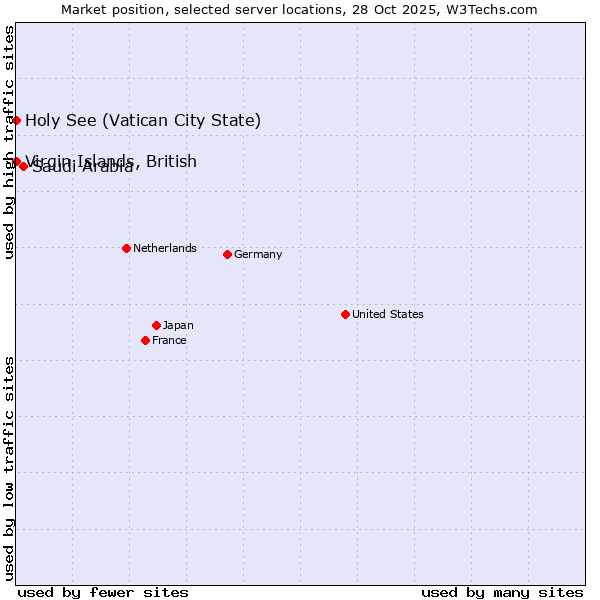Click the United States red marker
Image resolution: width=600 pixels, height=600 pixels.
tap(345, 314)
